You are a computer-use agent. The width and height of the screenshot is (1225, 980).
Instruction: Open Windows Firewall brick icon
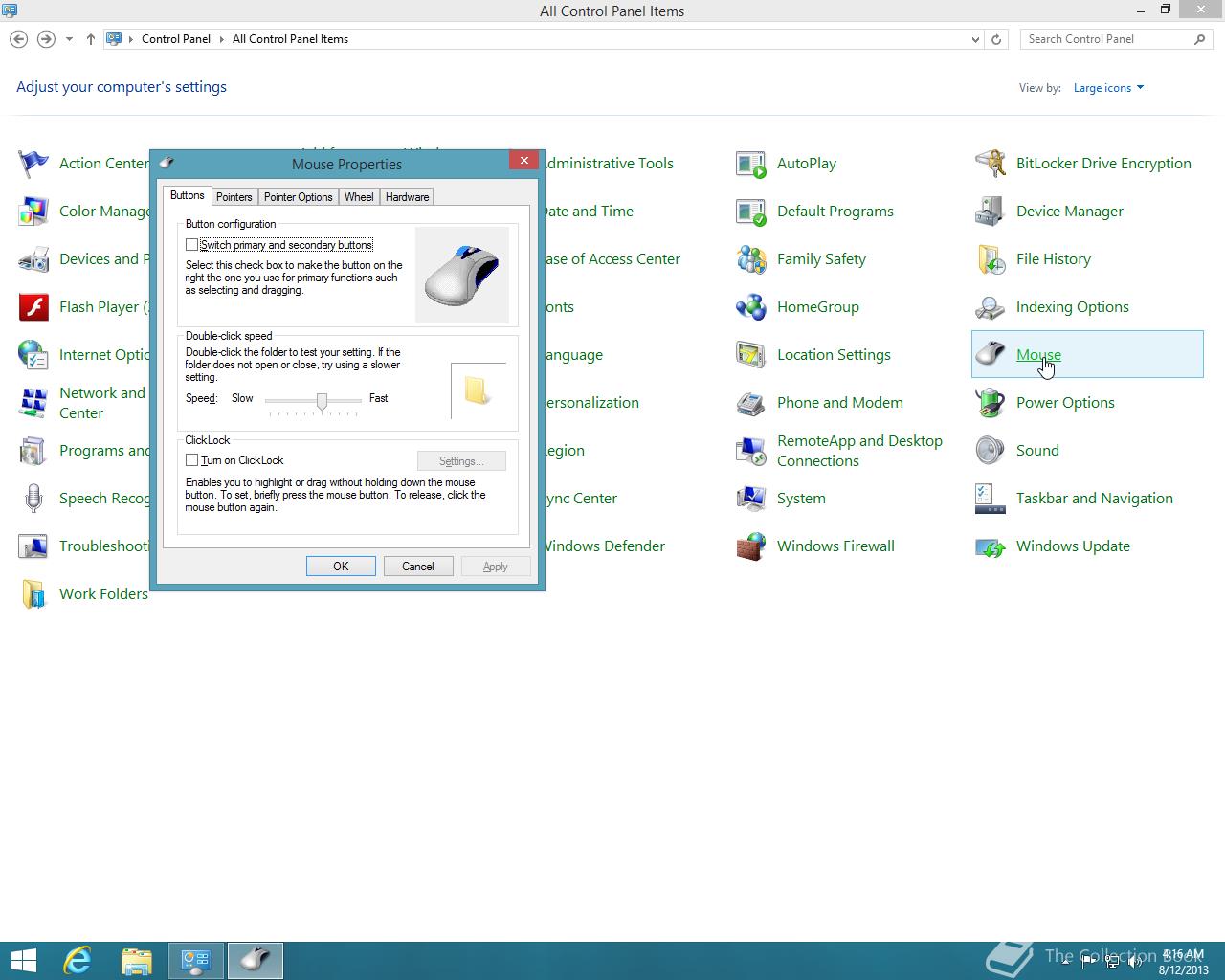(x=751, y=546)
